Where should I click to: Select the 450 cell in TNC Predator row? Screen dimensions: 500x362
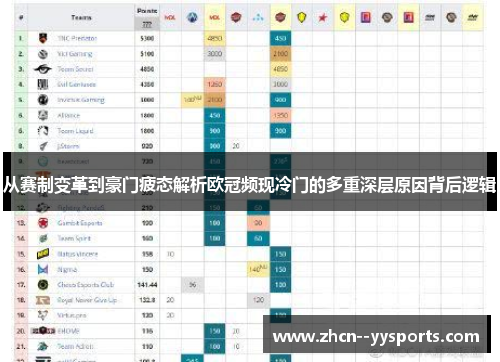[x=280, y=38]
